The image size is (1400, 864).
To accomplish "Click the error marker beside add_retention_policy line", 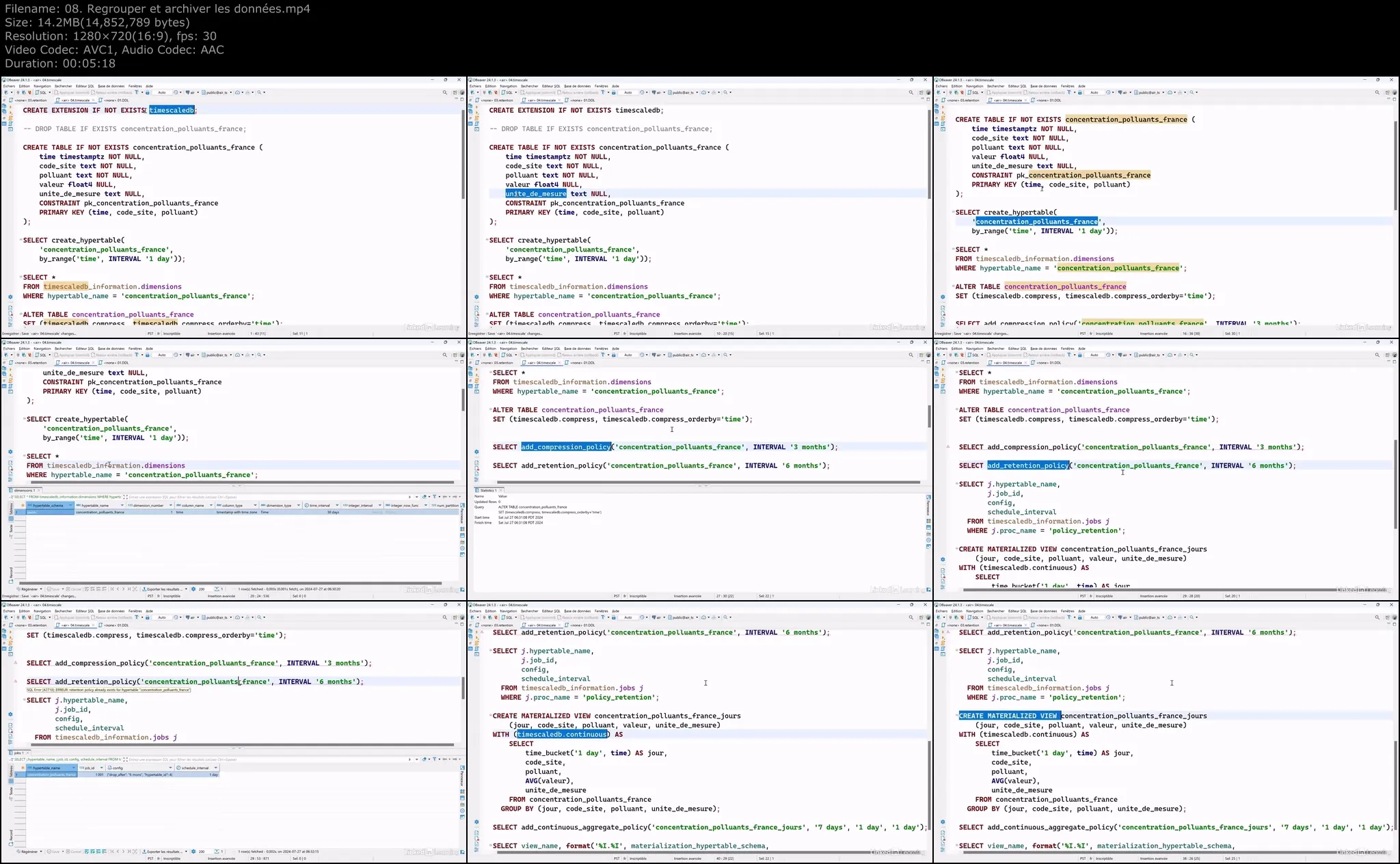I will pyautogui.click(x=16, y=681).
